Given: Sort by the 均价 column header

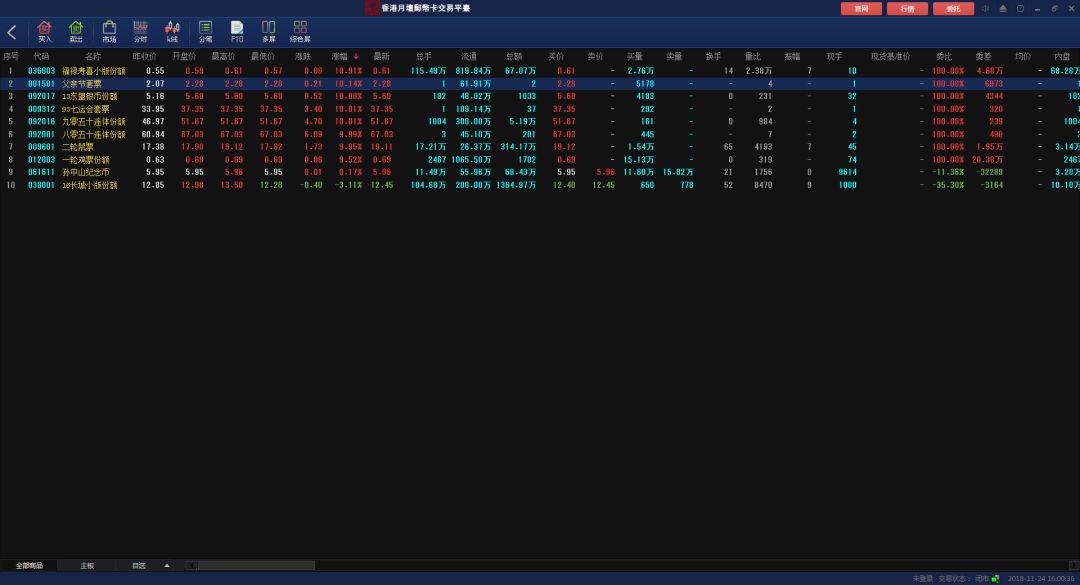Looking at the screenshot, I should pos(1023,57).
